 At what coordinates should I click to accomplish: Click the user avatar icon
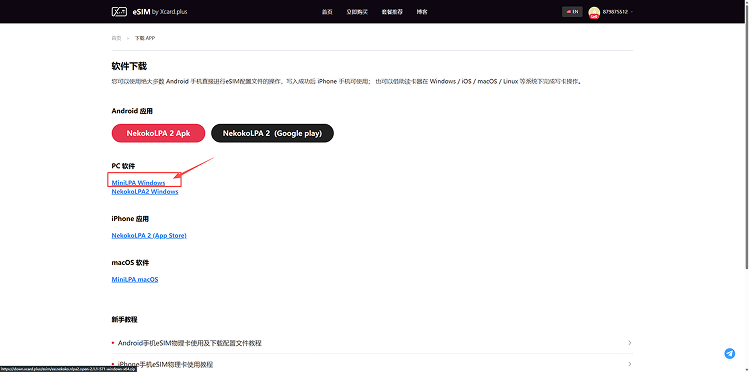[x=594, y=12]
